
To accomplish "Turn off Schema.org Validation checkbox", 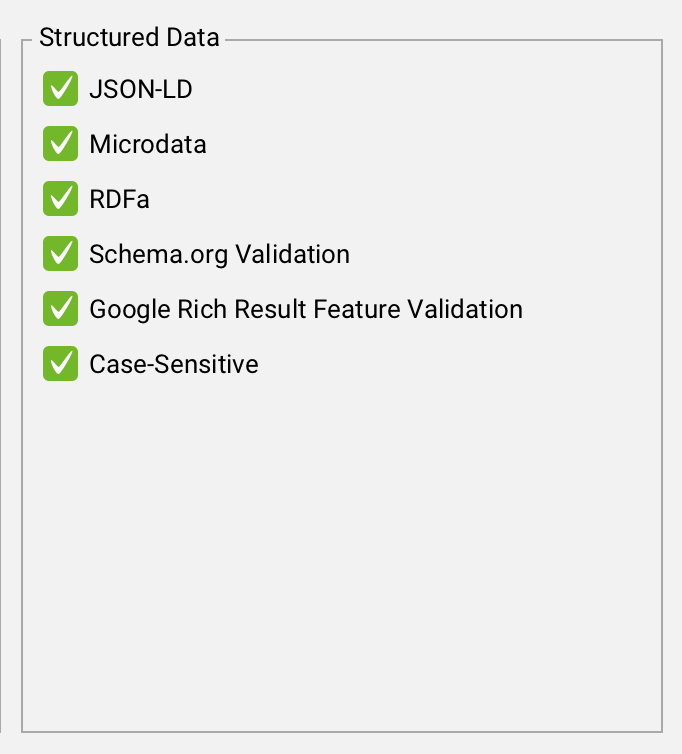I will click(61, 254).
